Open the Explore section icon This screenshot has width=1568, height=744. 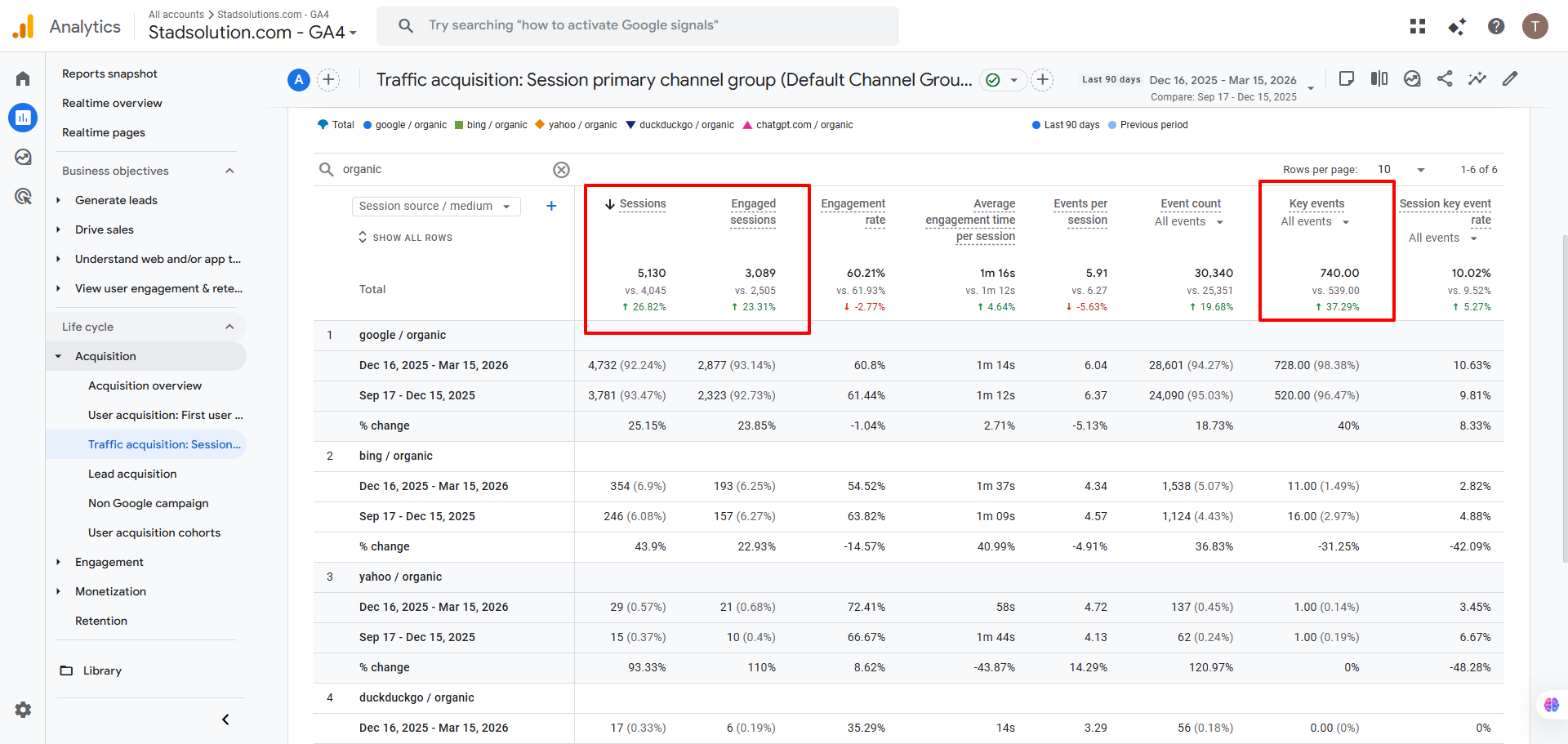23,157
